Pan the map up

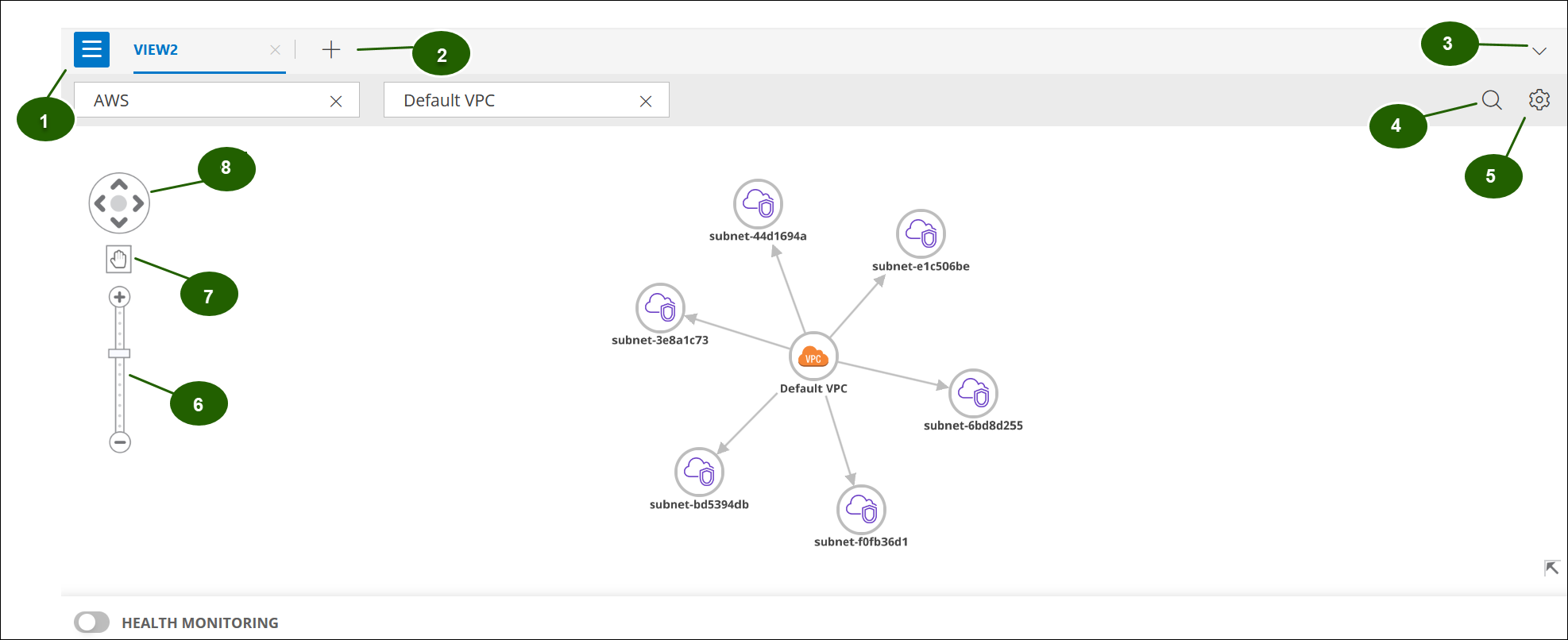[119, 184]
